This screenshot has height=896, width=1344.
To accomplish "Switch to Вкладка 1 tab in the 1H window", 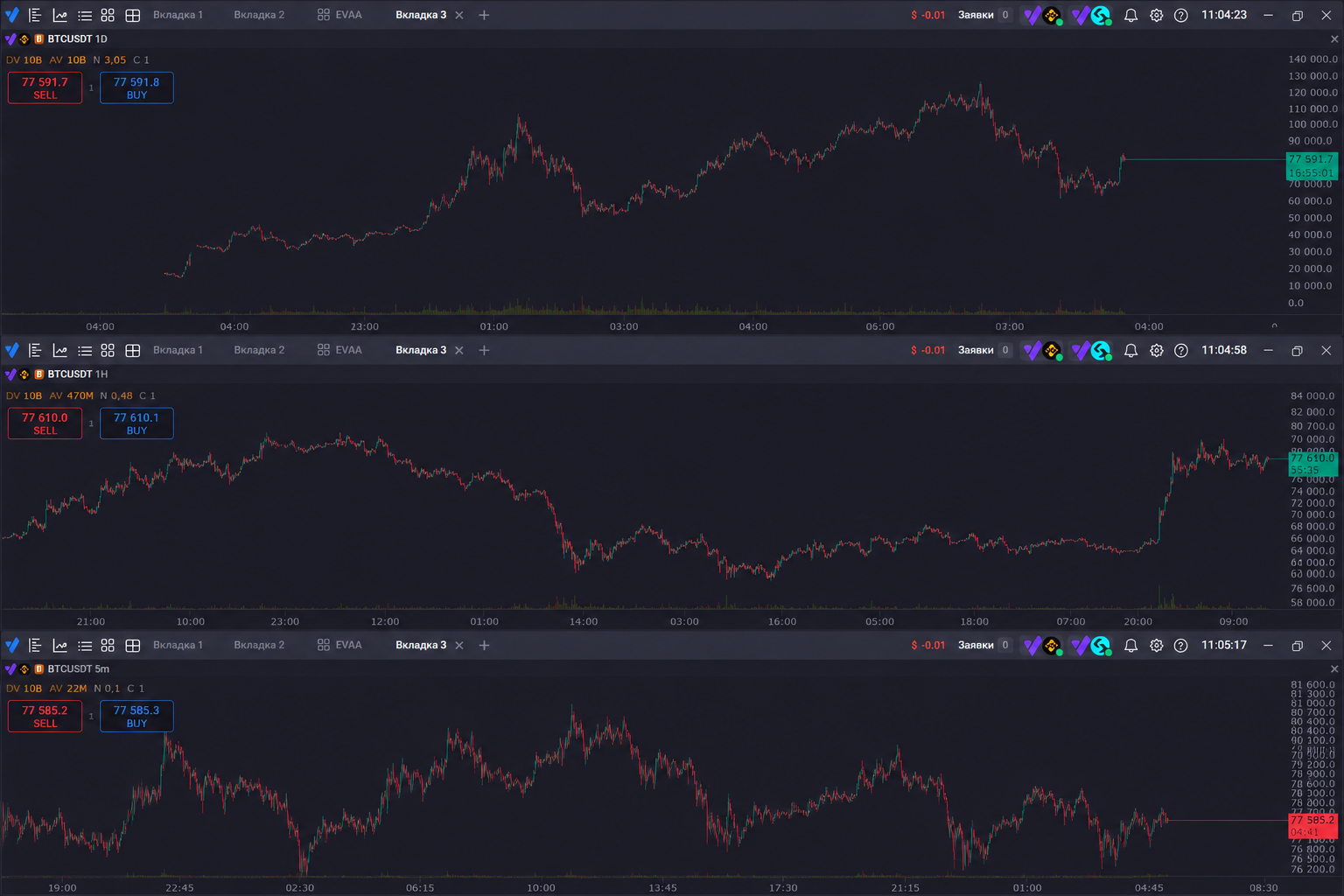I will [x=178, y=350].
